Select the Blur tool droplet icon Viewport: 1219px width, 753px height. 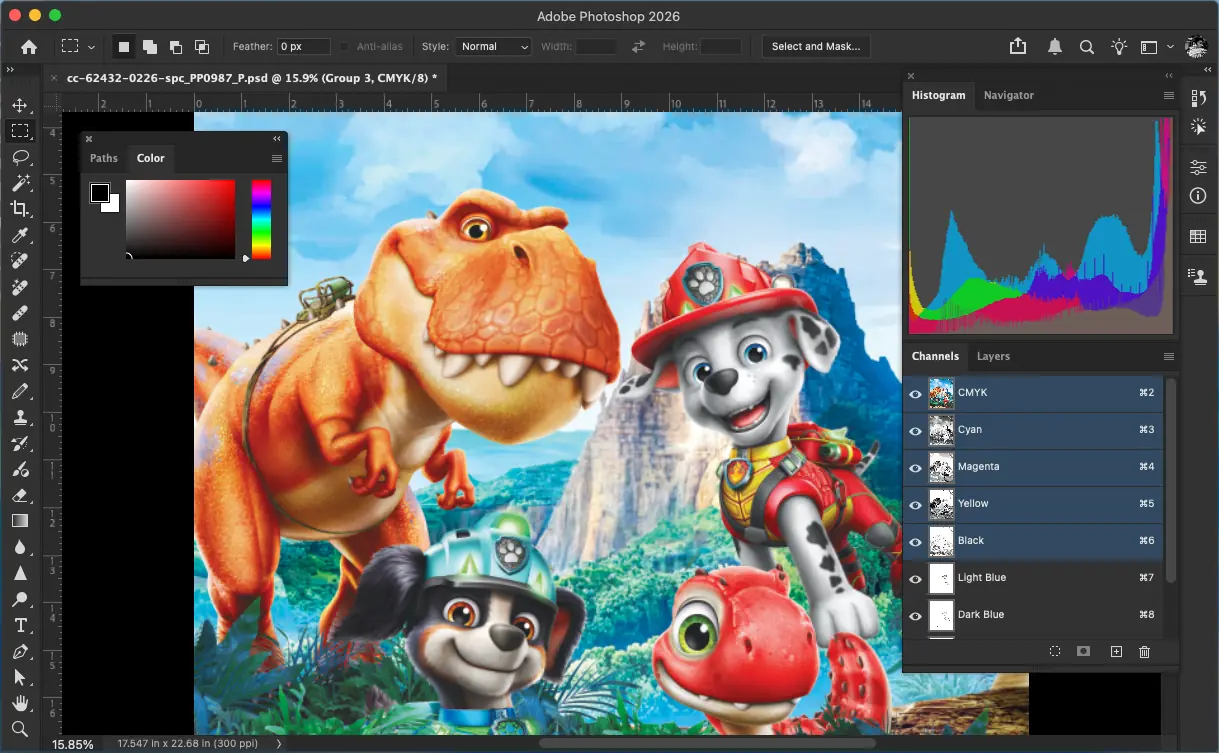[20, 547]
